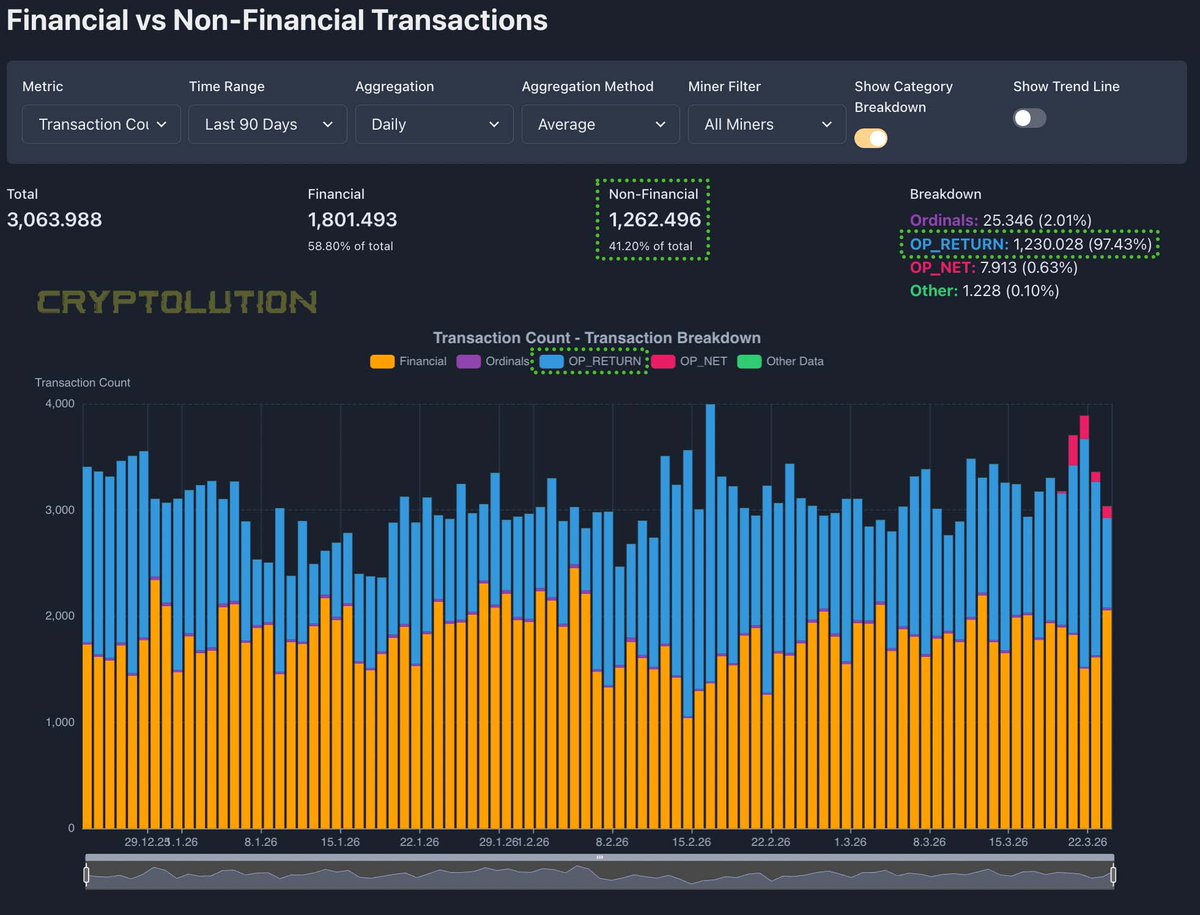Click the 15.2.26 x-axis date label
This screenshot has width=1200, height=915.
click(x=691, y=842)
